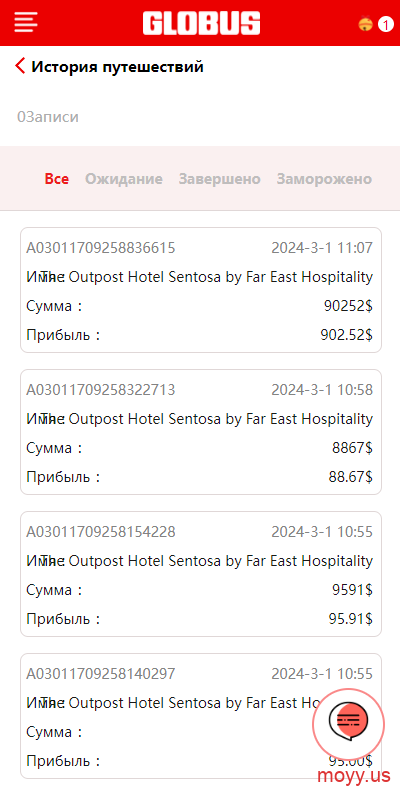Click the 8867$ sum amount
Viewport: 400px width, 790px height.
pos(353,448)
